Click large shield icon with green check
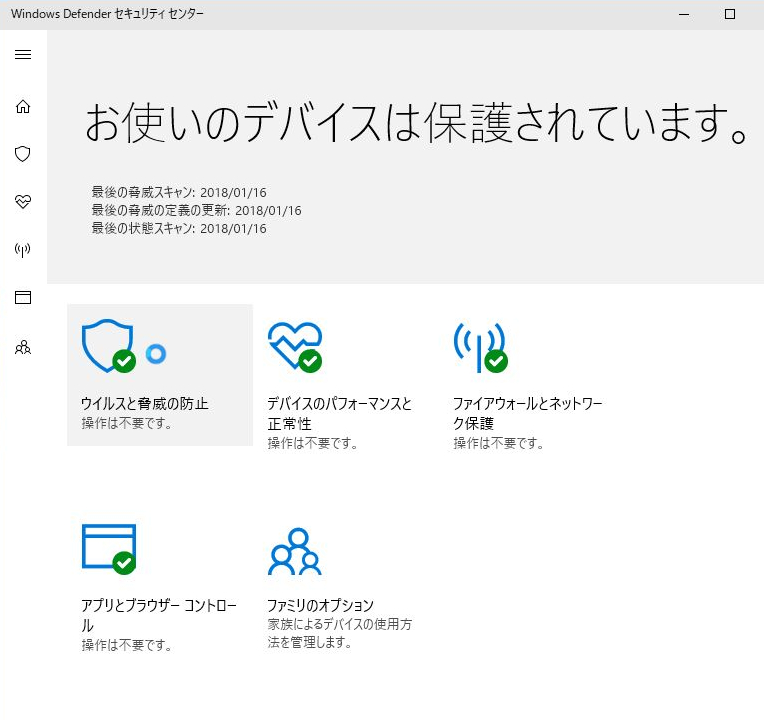Viewport: 764px width, 720px height. (109, 346)
